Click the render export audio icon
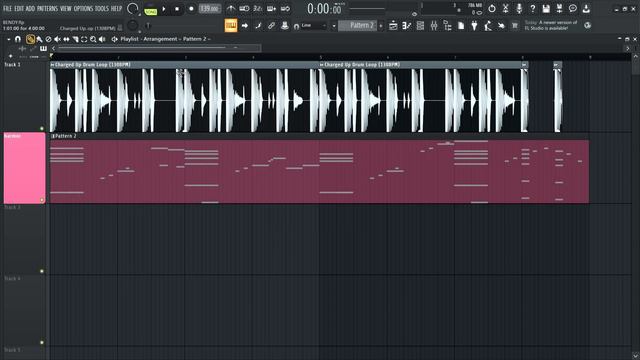This screenshot has height=360, width=640. click(x=559, y=8)
